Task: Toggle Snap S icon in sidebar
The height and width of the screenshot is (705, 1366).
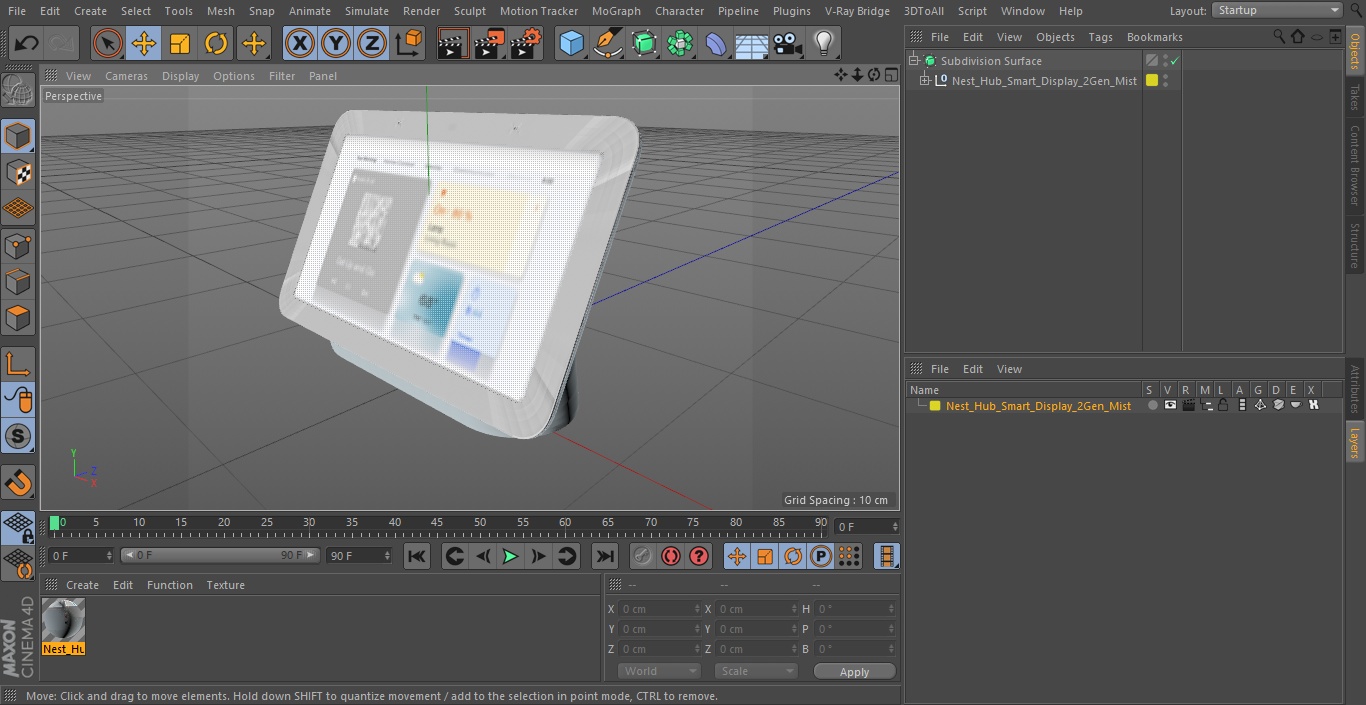Action: click(18, 436)
